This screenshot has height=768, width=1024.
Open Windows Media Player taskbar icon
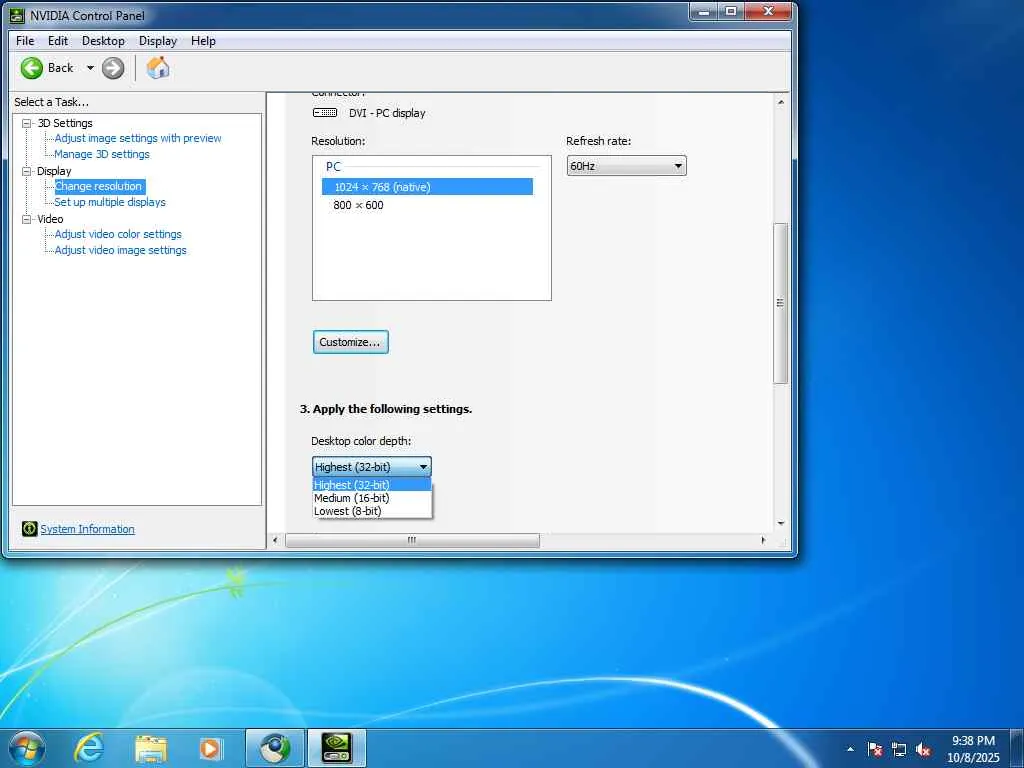pos(210,748)
